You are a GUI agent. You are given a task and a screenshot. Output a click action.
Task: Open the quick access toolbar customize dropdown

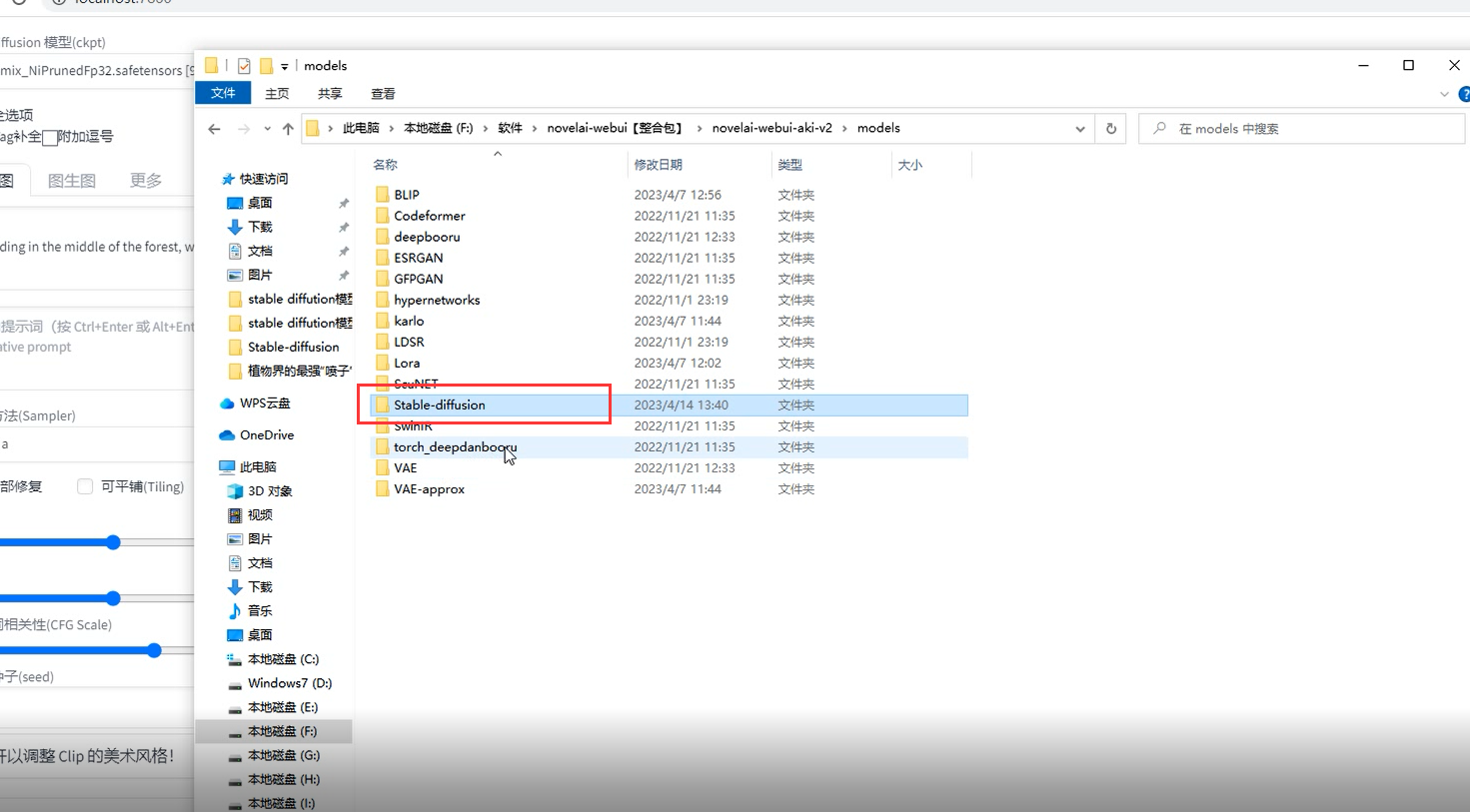(285, 67)
